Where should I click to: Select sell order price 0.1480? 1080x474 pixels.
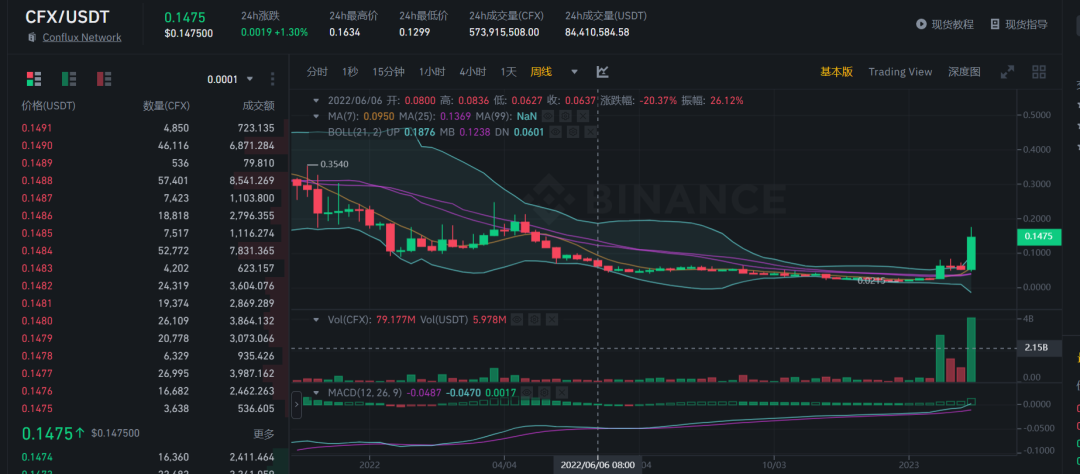[37, 320]
